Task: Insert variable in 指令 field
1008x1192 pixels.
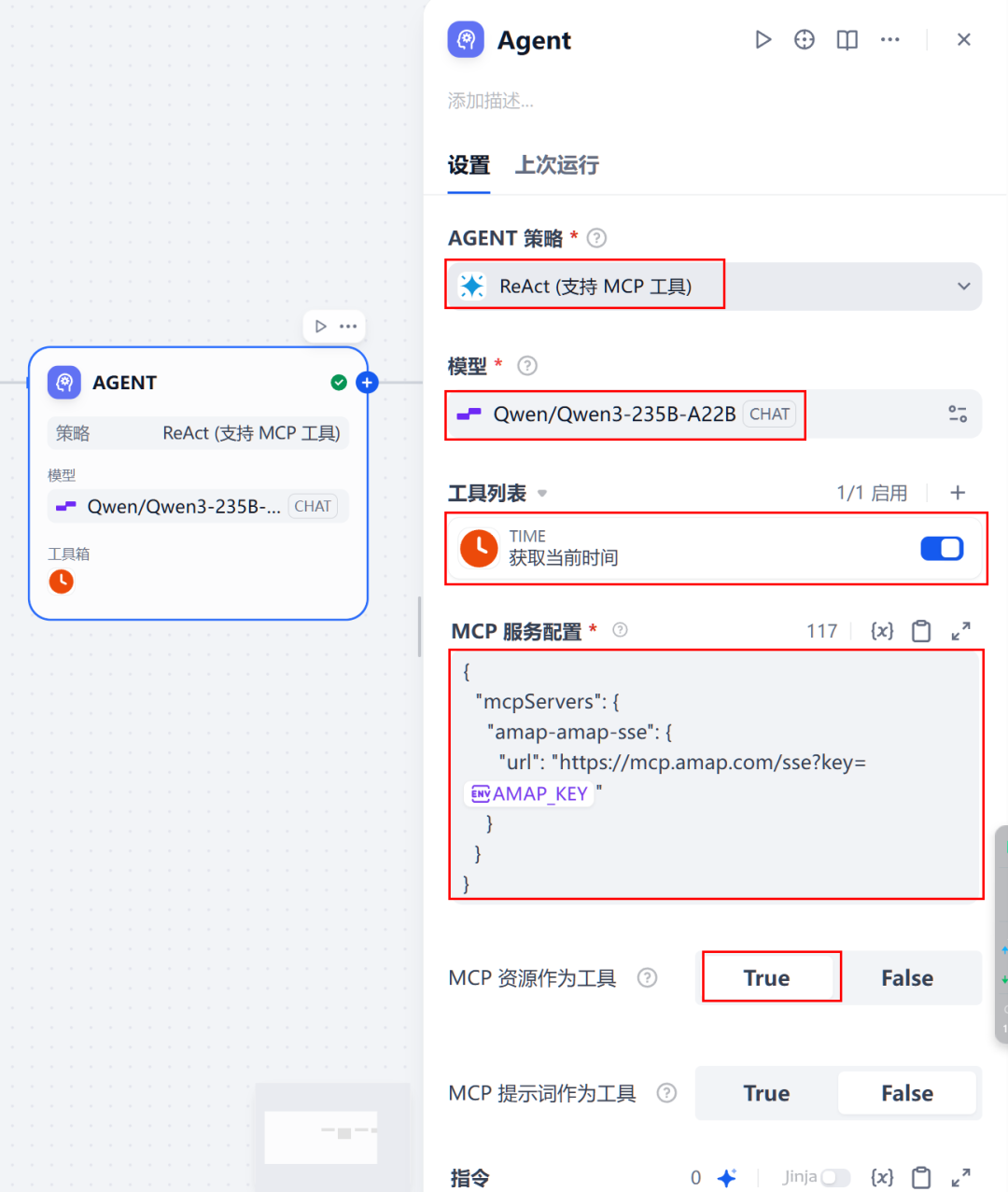Action: point(882,1178)
